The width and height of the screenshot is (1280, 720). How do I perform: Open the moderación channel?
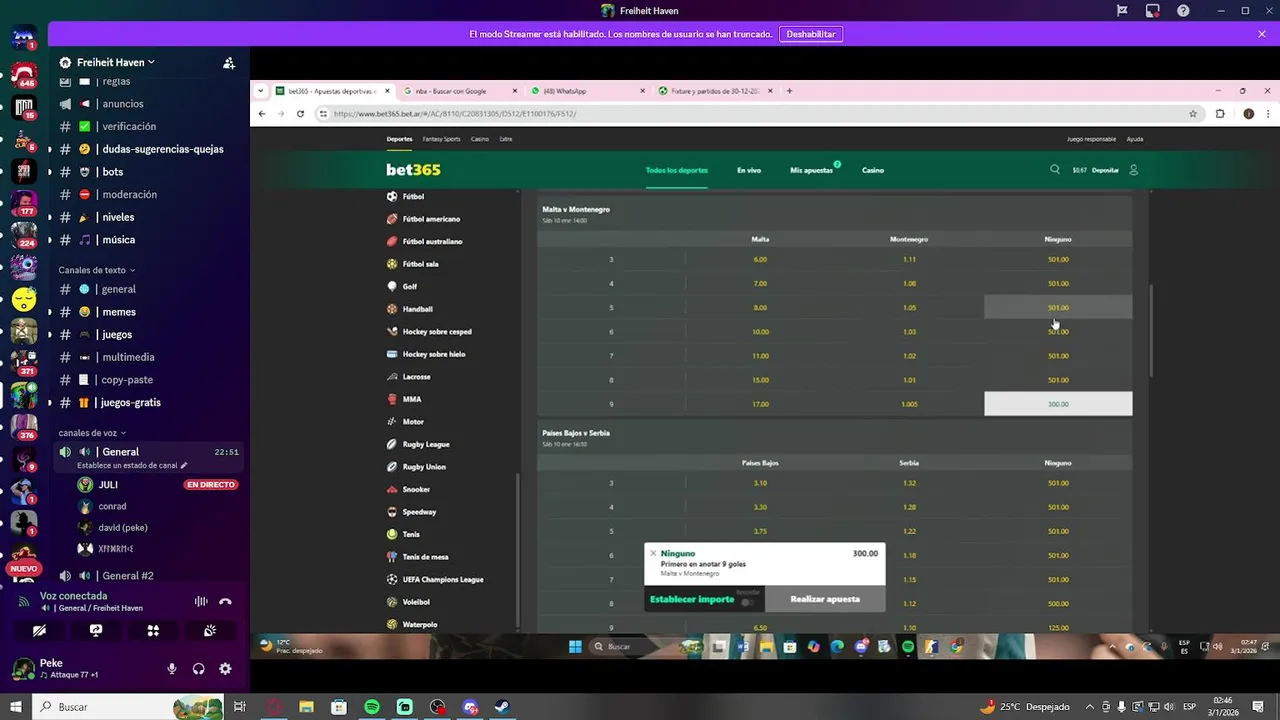145,195
